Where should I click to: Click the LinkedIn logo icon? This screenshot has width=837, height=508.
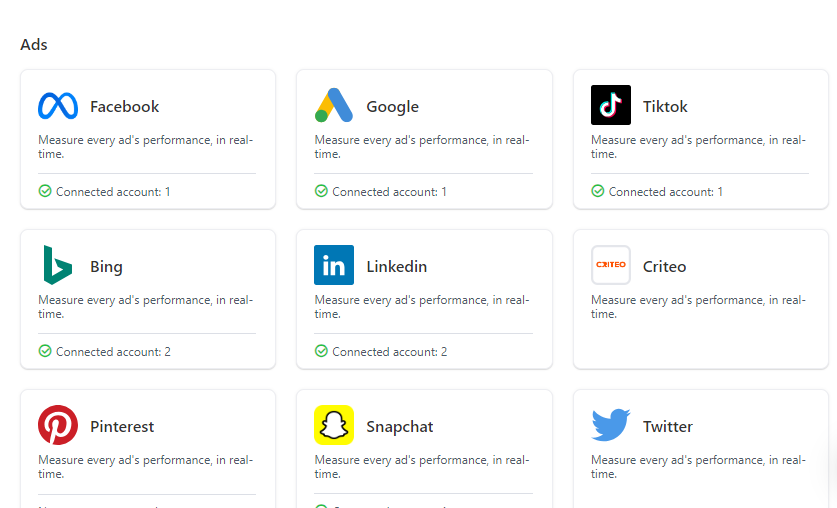coord(334,266)
